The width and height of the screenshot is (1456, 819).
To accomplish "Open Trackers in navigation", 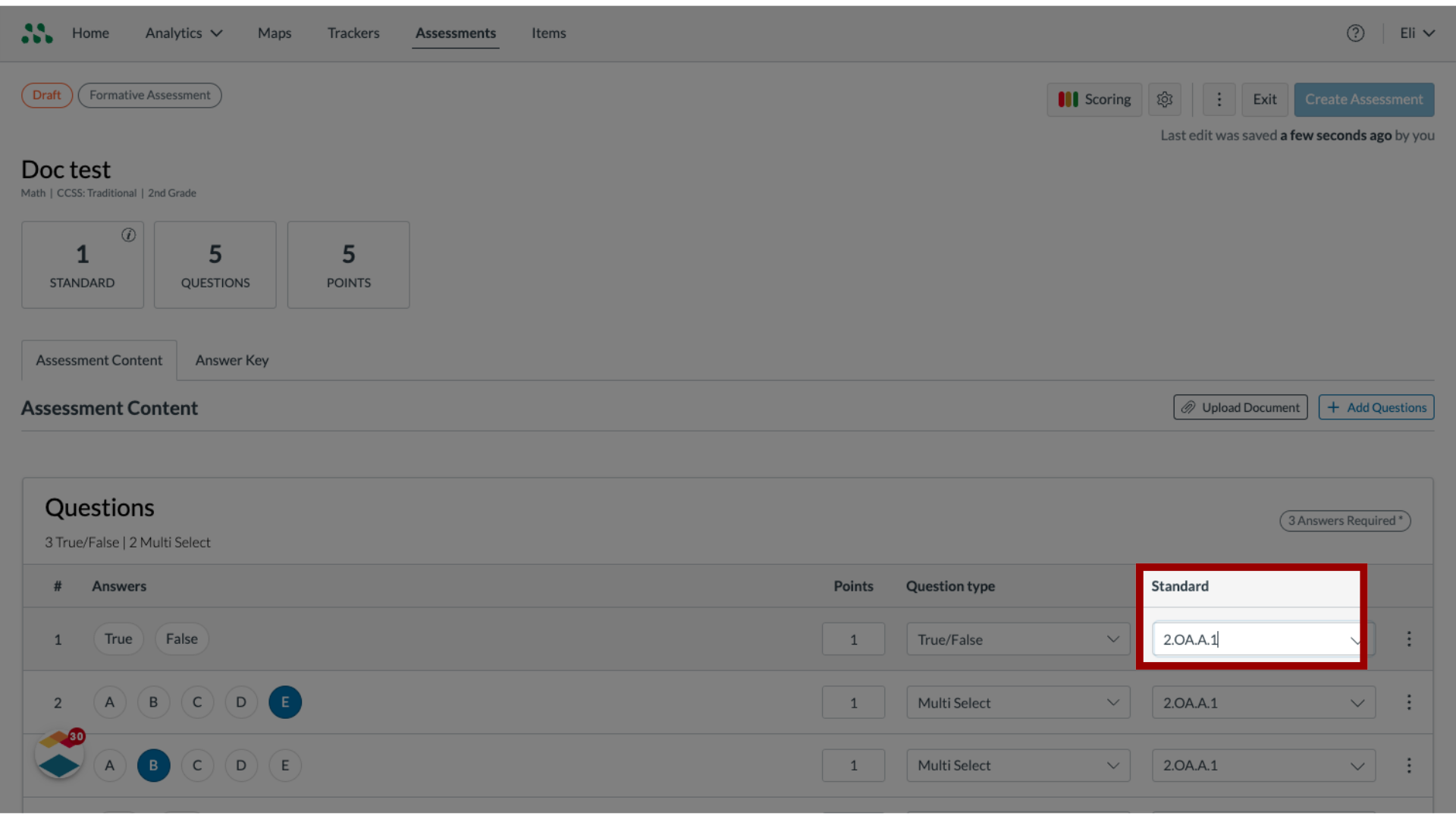I will click(x=353, y=33).
